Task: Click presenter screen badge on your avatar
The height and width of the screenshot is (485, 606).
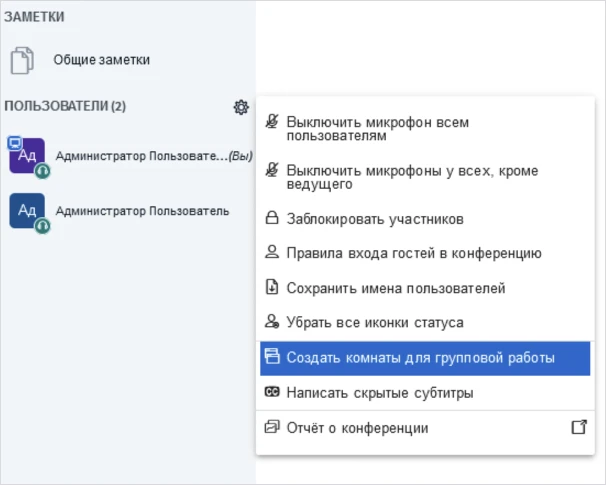Action: [15, 143]
